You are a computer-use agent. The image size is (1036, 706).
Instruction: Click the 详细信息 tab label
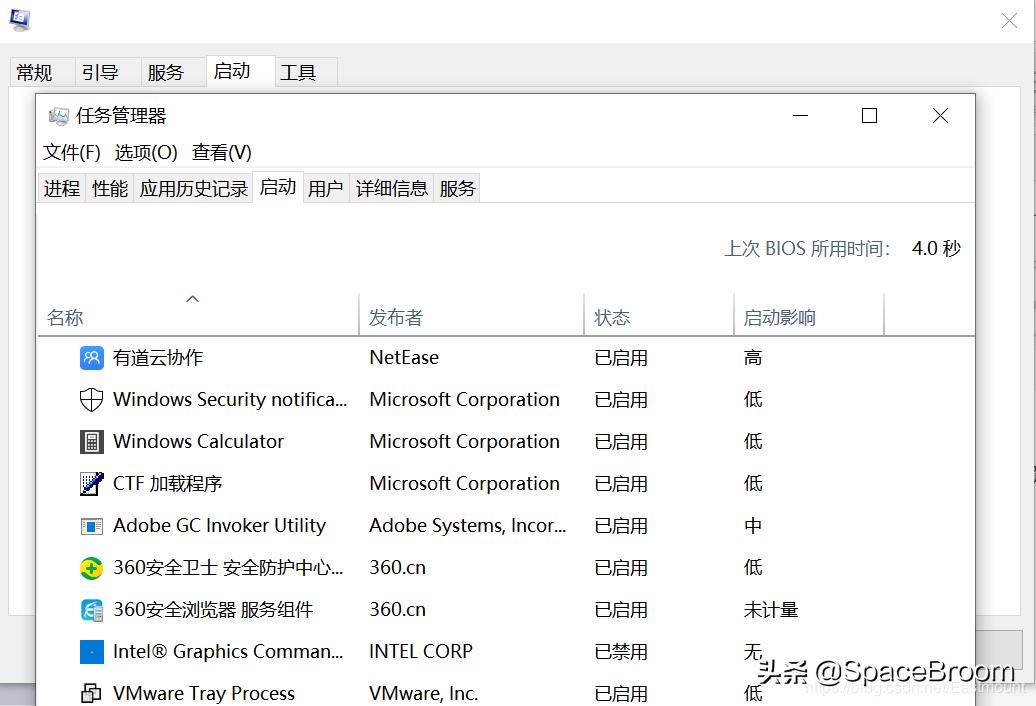(x=391, y=187)
